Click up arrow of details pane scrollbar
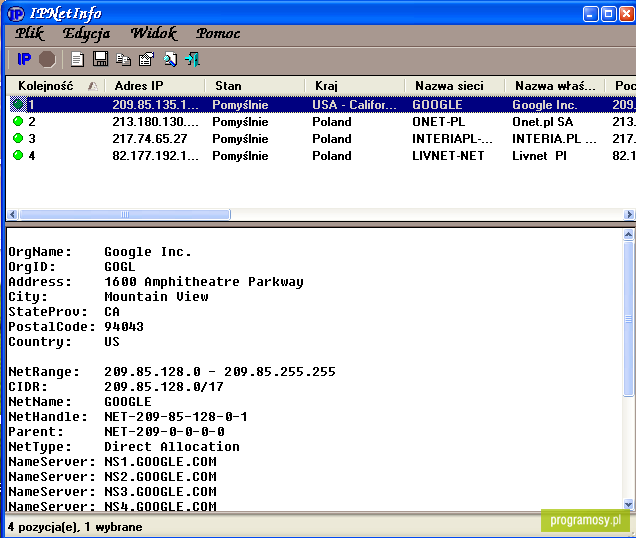This screenshot has height=538, width=636. 628,235
